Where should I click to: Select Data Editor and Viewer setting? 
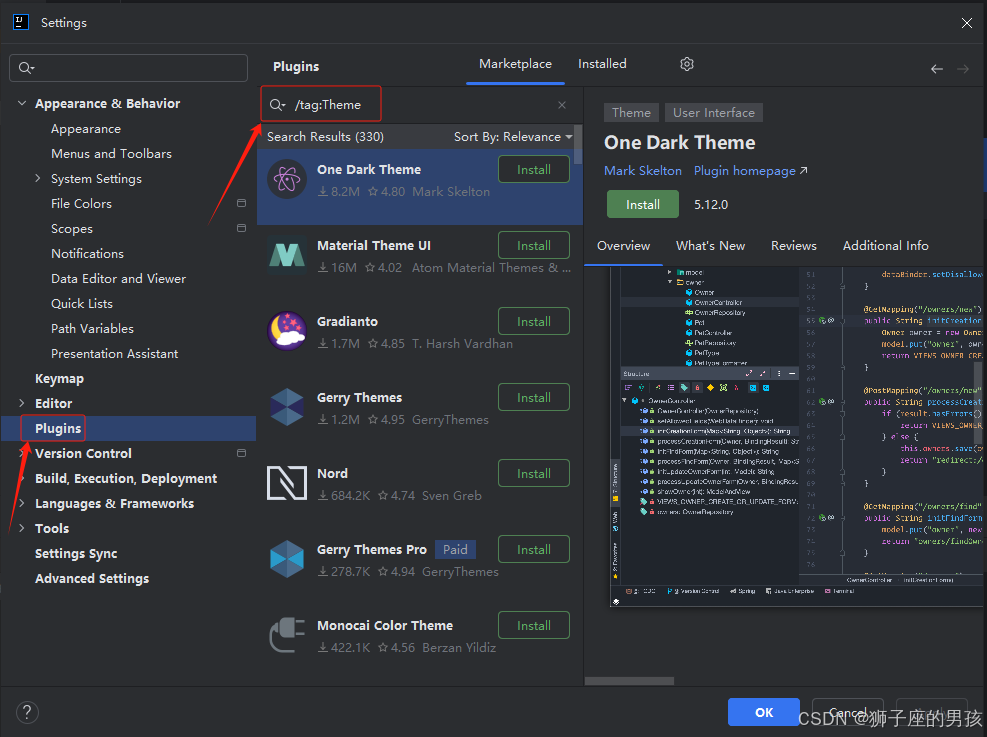pyautogui.click(x=118, y=279)
